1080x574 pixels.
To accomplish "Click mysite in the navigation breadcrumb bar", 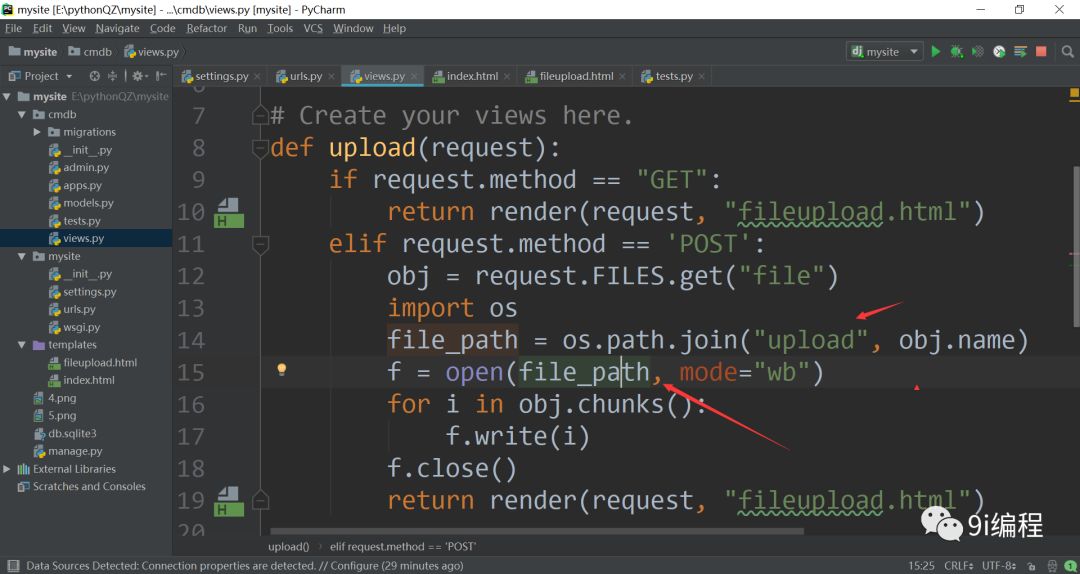I will pos(33,52).
